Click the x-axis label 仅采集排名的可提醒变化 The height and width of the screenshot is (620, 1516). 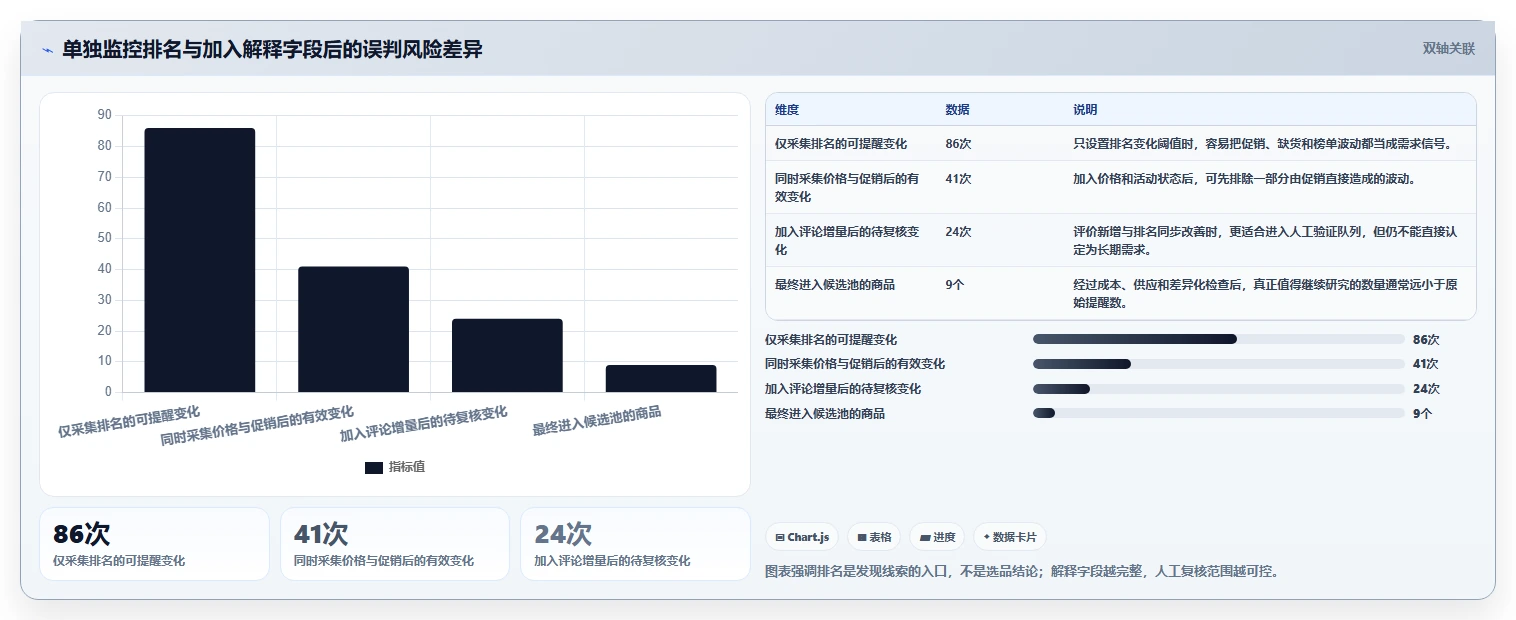click(128, 421)
